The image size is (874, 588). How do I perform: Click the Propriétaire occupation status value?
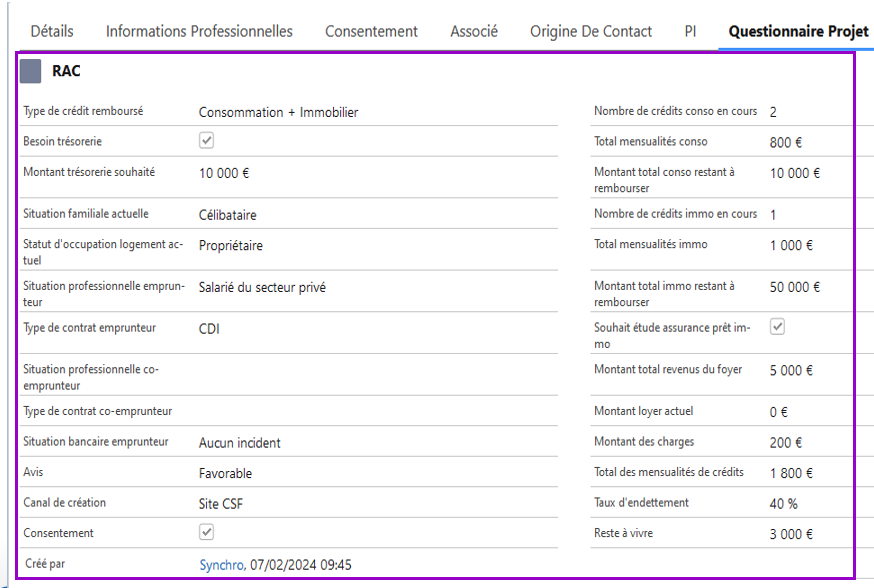[x=230, y=245]
